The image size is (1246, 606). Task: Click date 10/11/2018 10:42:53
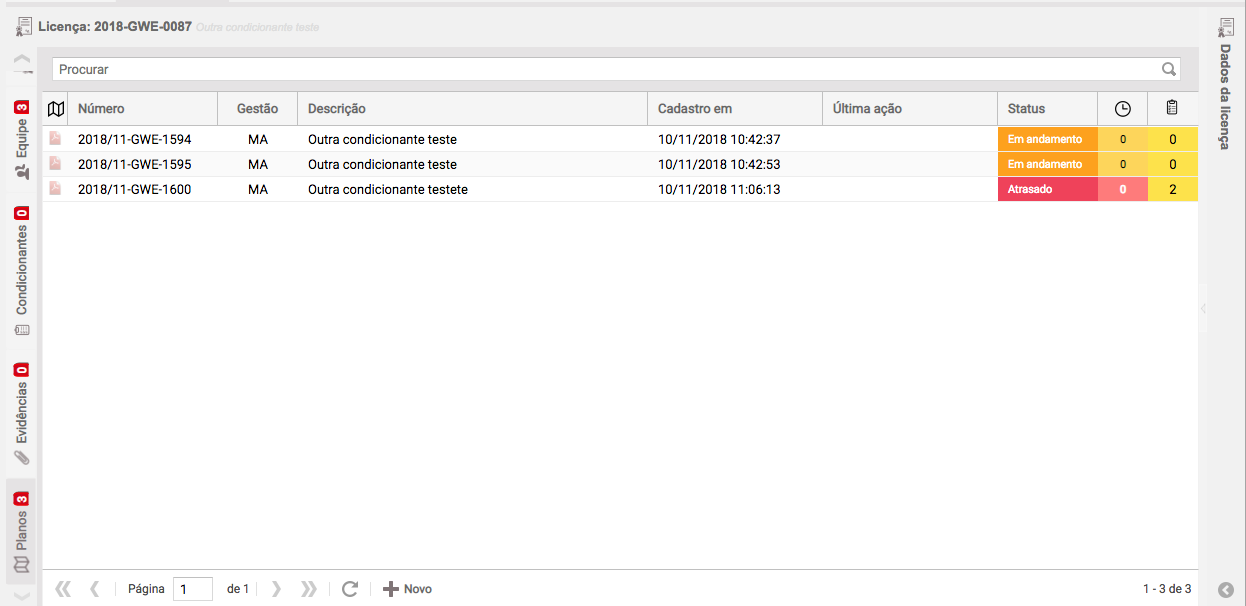coord(719,164)
